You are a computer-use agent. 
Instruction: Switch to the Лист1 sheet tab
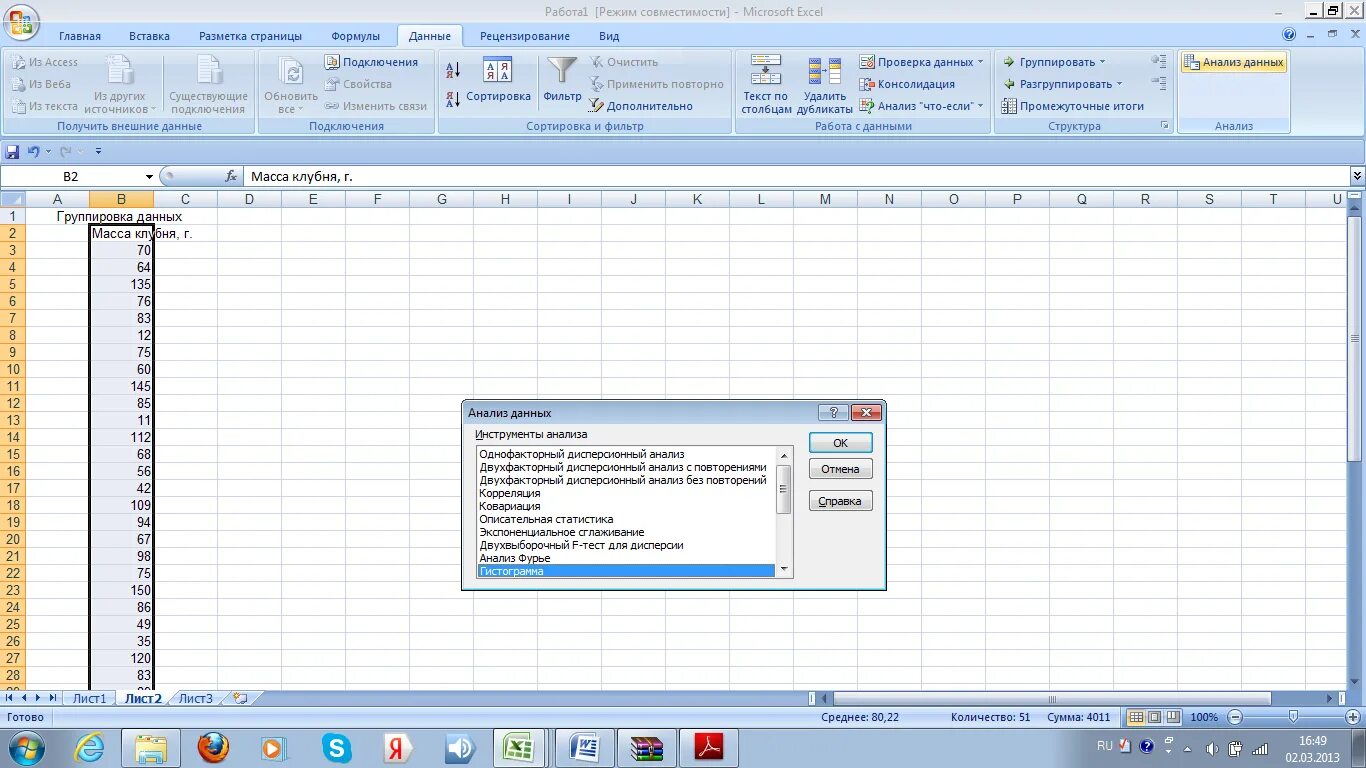[x=89, y=698]
